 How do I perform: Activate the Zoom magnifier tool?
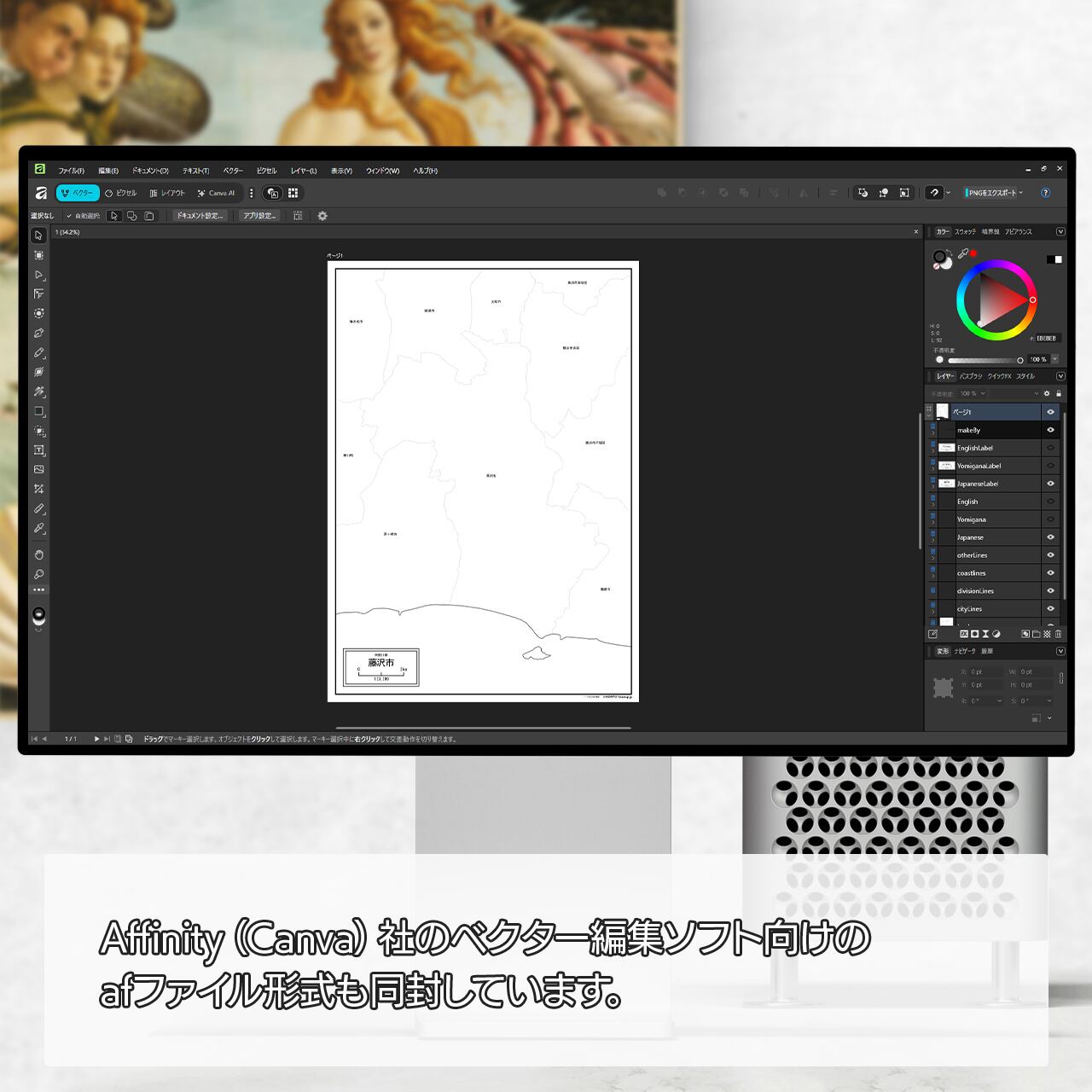38,574
